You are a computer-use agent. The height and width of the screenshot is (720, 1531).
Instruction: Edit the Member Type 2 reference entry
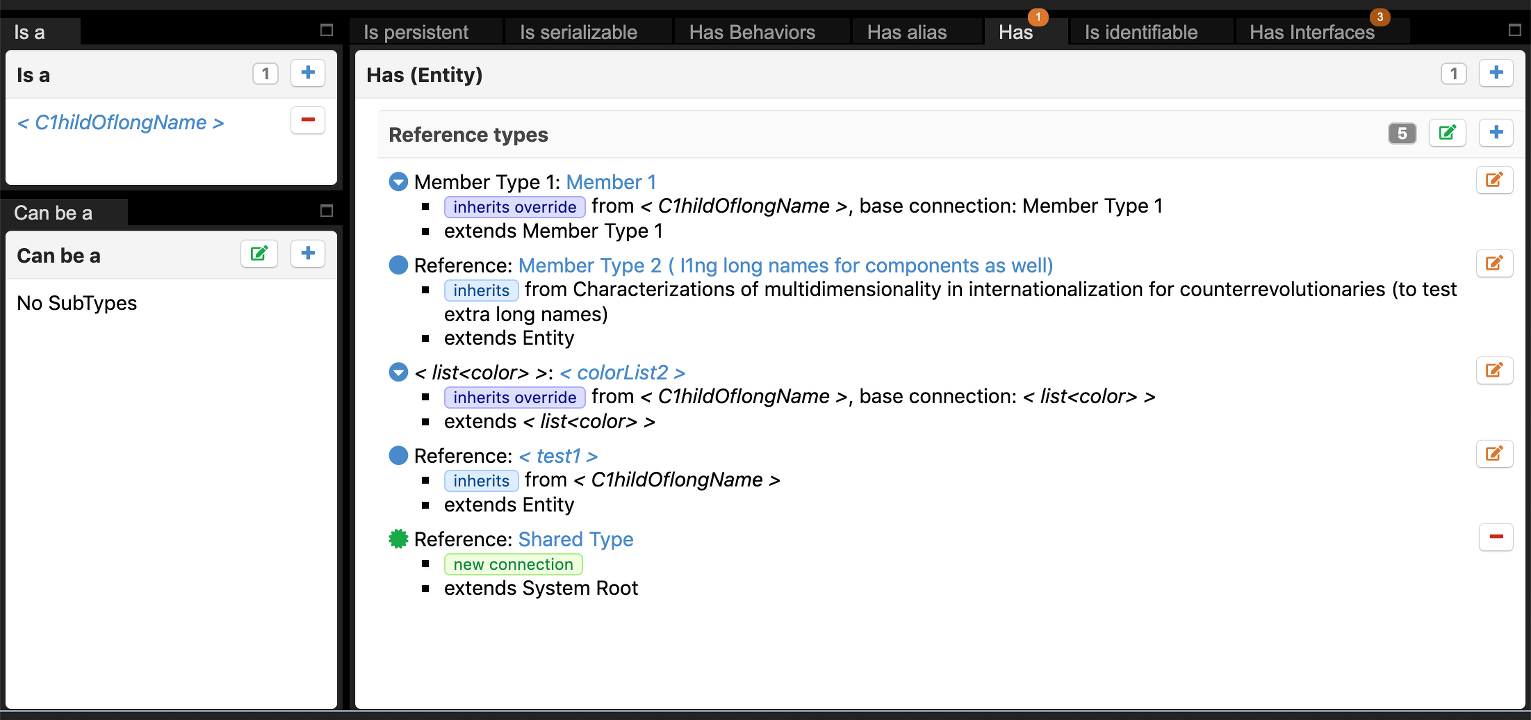click(1493, 263)
